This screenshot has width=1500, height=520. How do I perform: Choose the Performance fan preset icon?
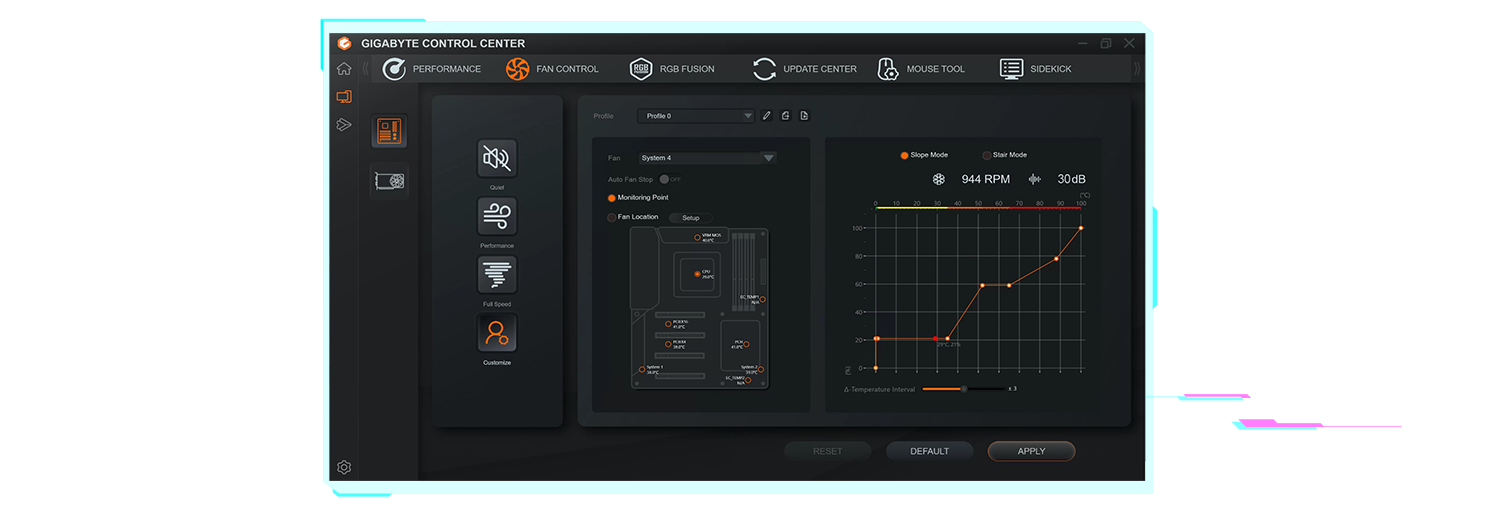pyautogui.click(x=497, y=216)
